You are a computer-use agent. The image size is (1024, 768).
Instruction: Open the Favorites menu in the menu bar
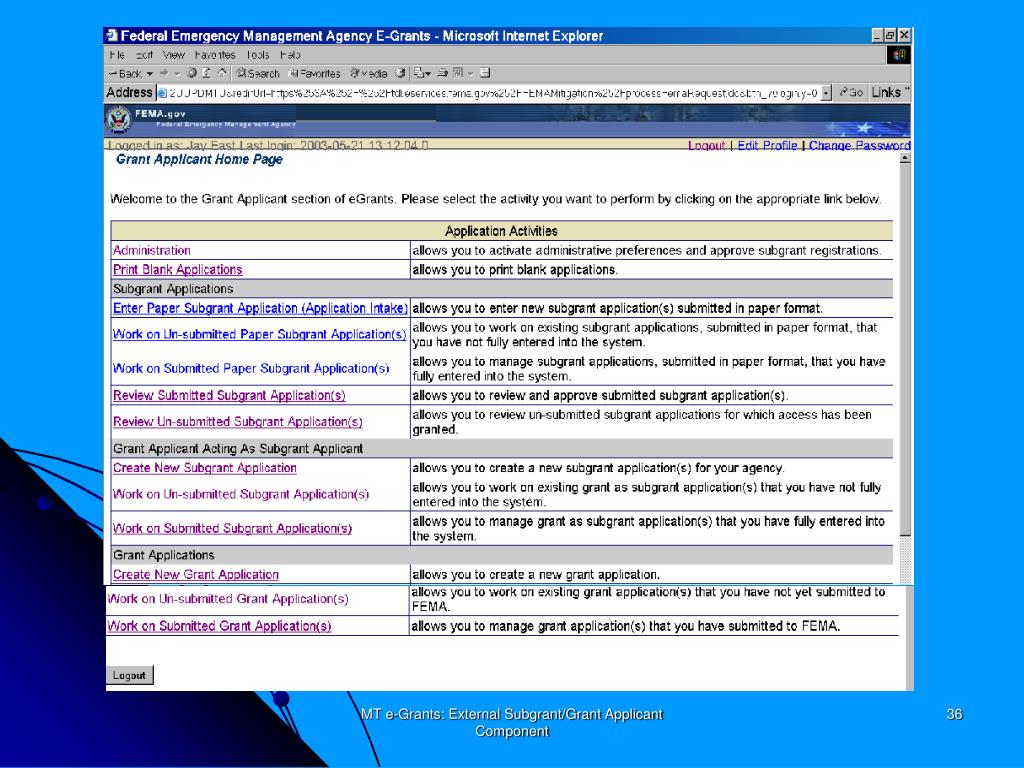pyautogui.click(x=215, y=55)
